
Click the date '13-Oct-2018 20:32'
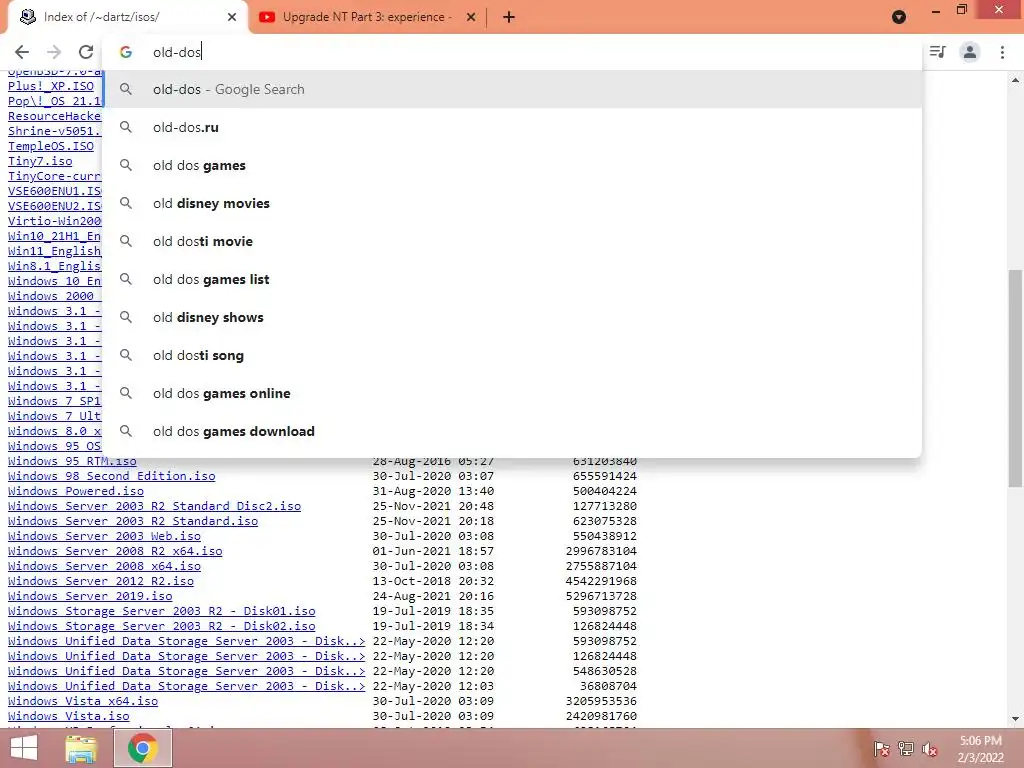[x=433, y=581]
